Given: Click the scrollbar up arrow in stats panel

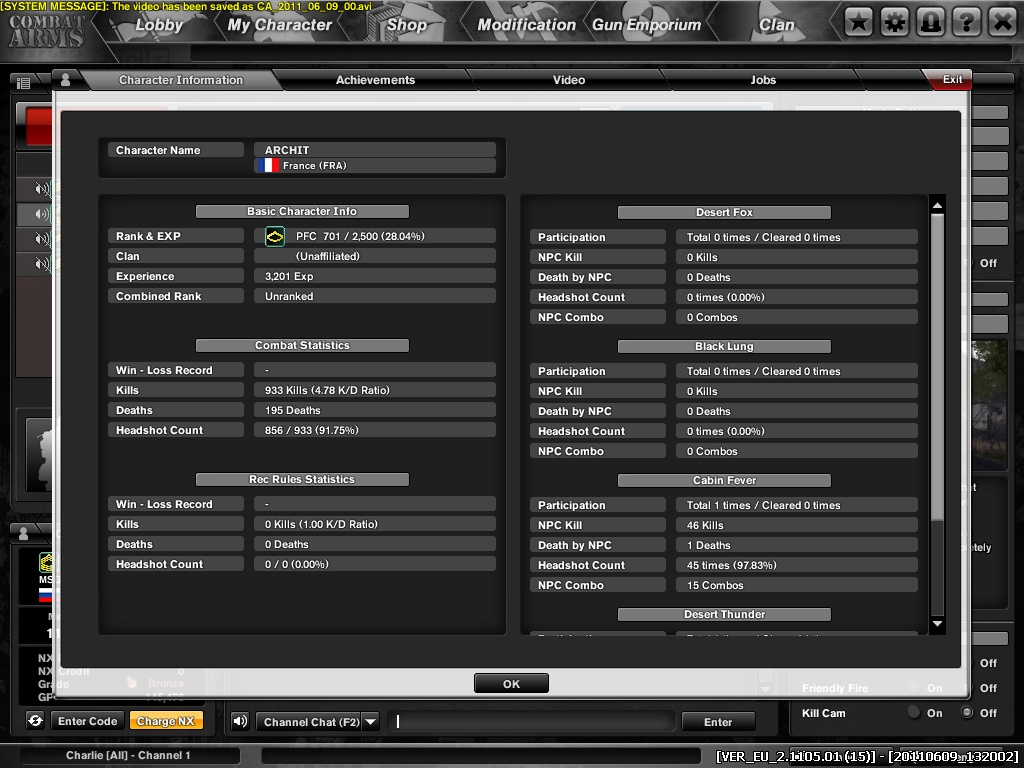Looking at the screenshot, I should [937, 205].
